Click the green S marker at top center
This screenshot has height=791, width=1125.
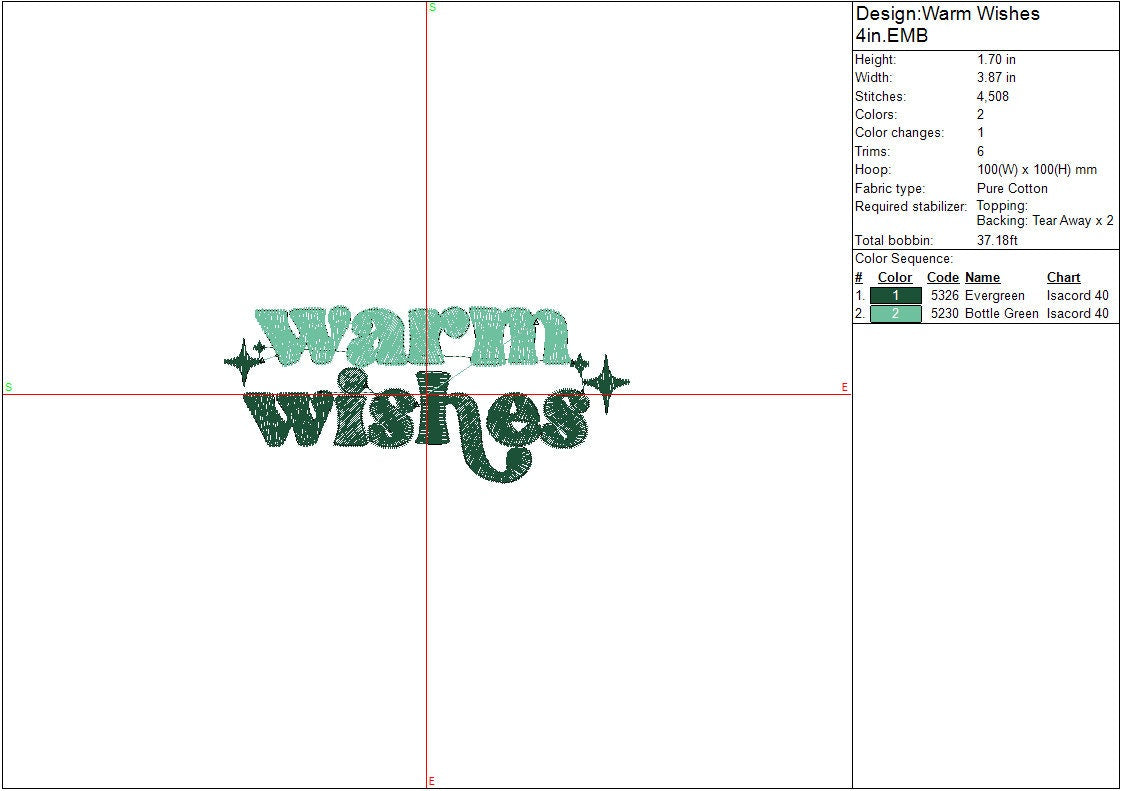click(x=432, y=7)
